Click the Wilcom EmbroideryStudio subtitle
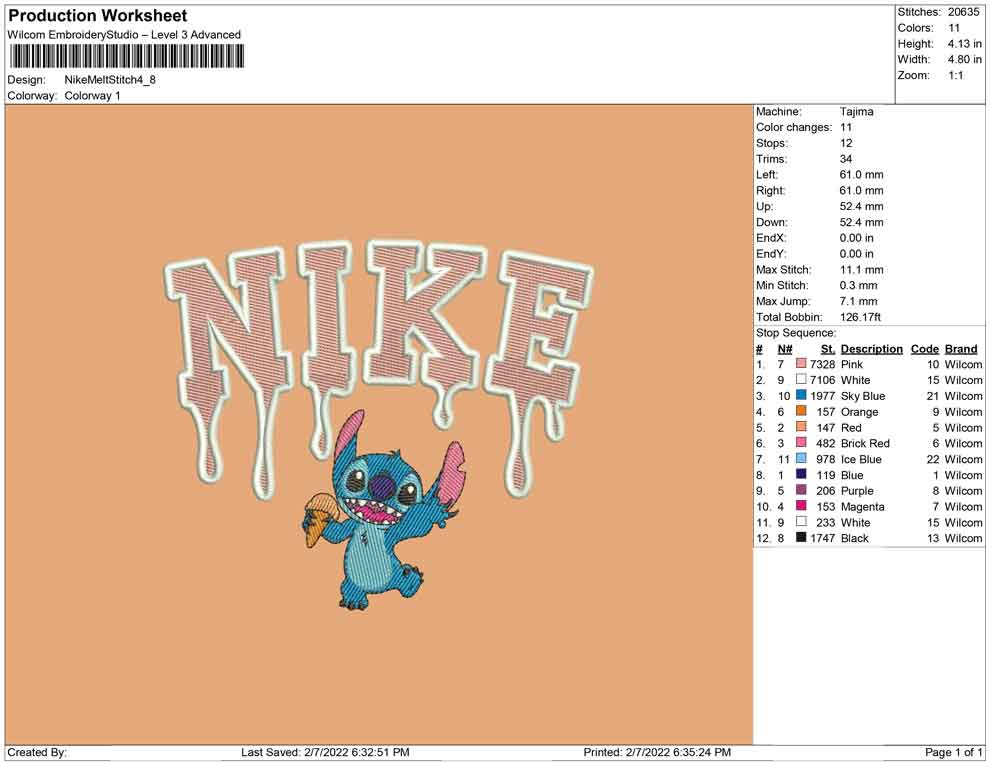990x762 pixels. click(124, 35)
